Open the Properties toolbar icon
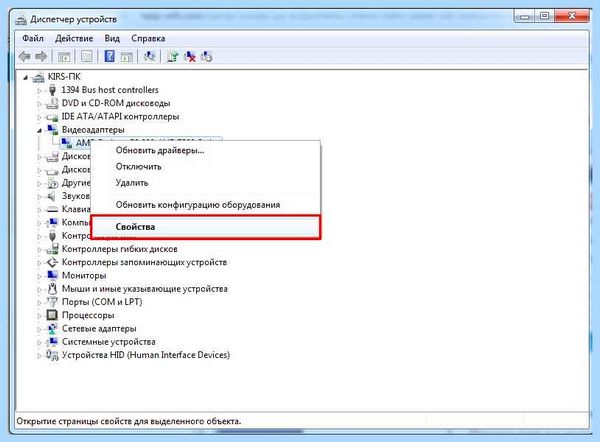 click(86, 57)
